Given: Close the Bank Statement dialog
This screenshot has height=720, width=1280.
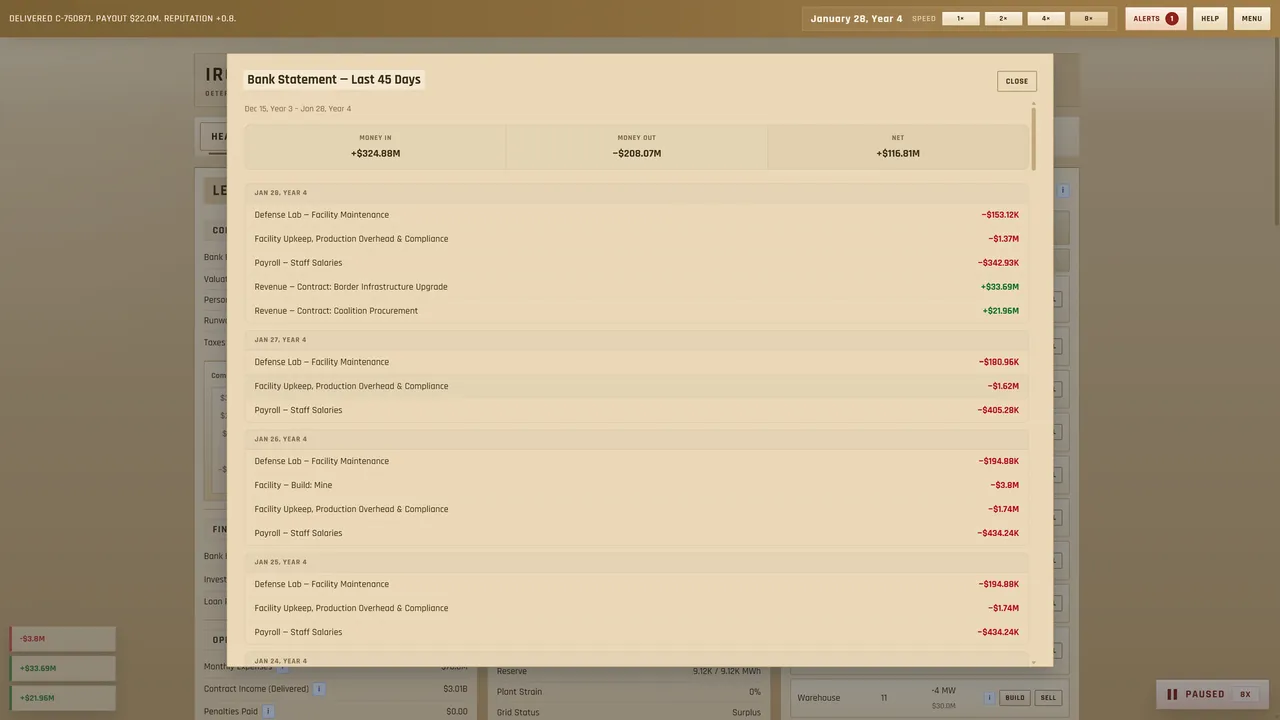Looking at the screenshot, I should pyautogui.click(x=1017, y=81).
